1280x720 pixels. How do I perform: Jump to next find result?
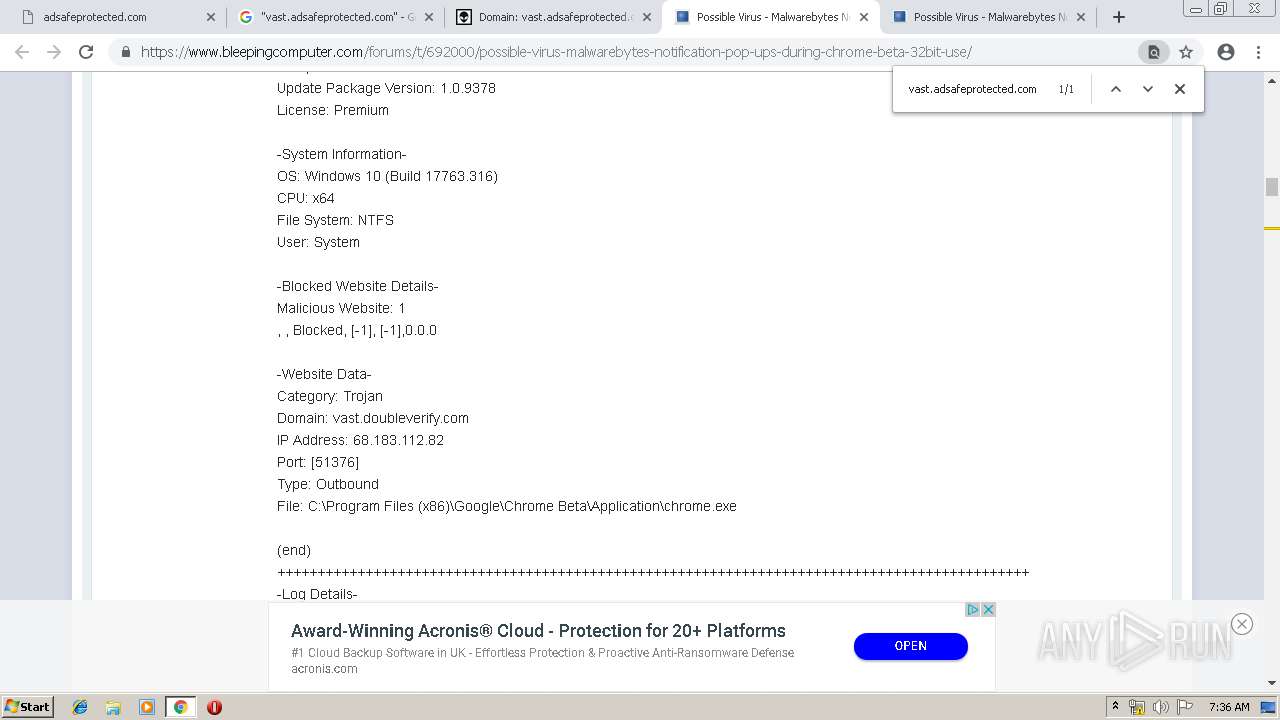coord(1148,89)
